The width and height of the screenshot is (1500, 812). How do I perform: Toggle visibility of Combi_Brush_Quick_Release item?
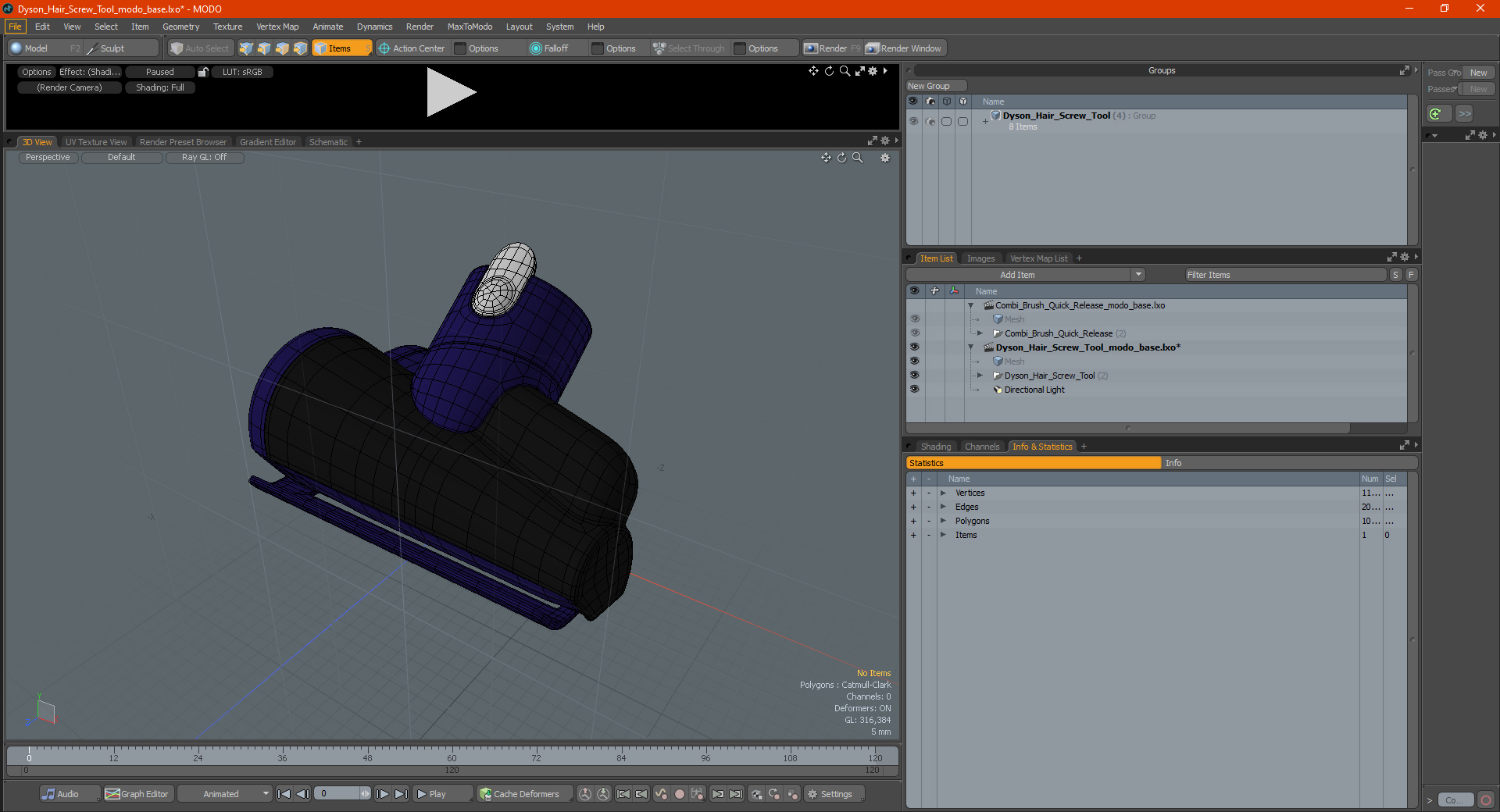[x=914, y=333]
